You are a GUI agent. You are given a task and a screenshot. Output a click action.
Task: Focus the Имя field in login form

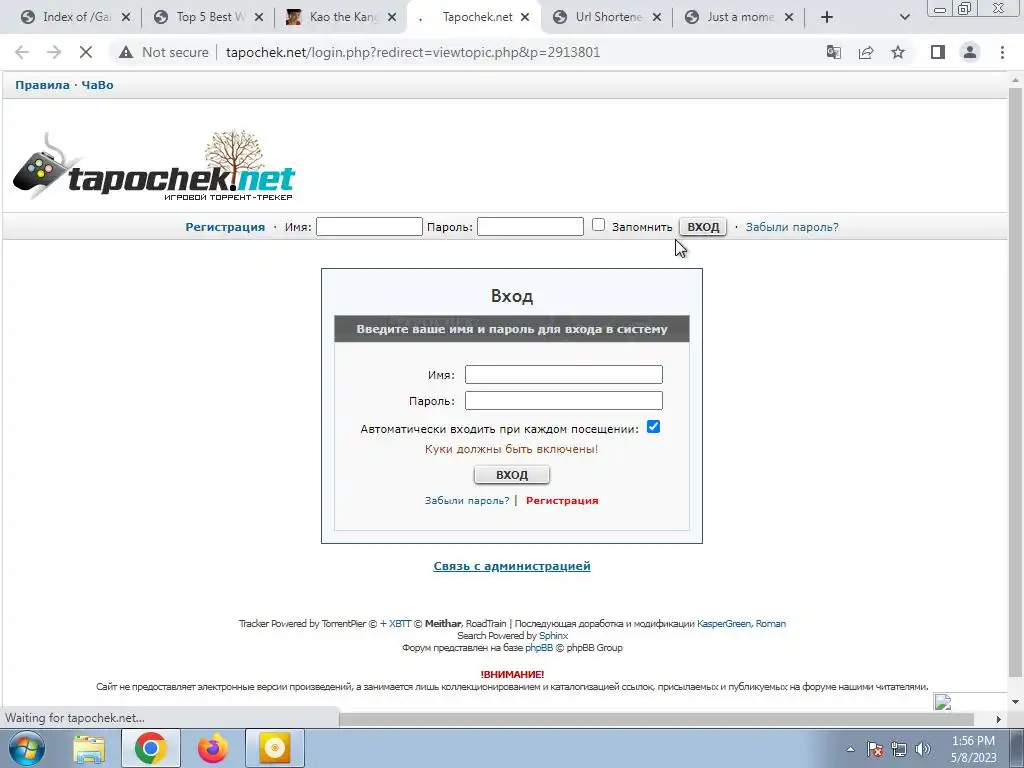pyautogui.click(x=564, y=374)
